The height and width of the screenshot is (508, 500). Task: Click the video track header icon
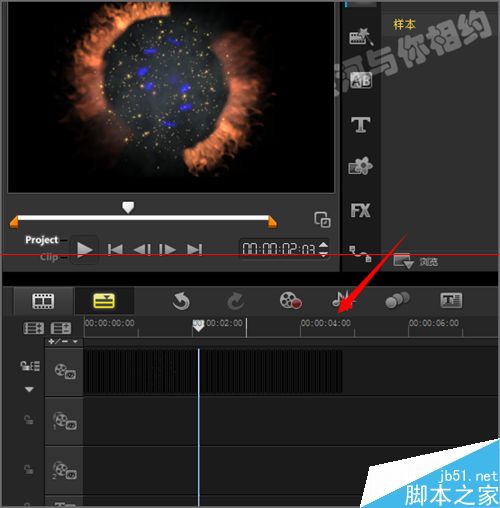pyautogui.click(x=65, y=371)
